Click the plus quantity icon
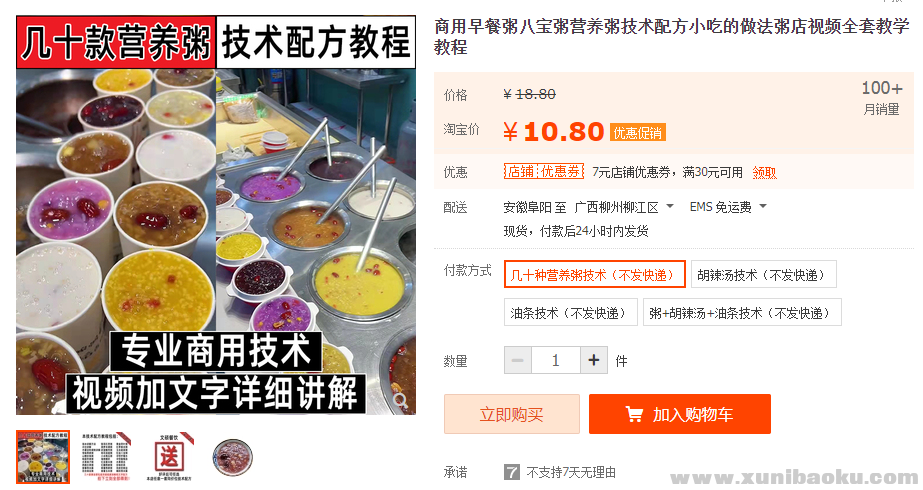Screen dimensions: 923x490 point(594,360)
